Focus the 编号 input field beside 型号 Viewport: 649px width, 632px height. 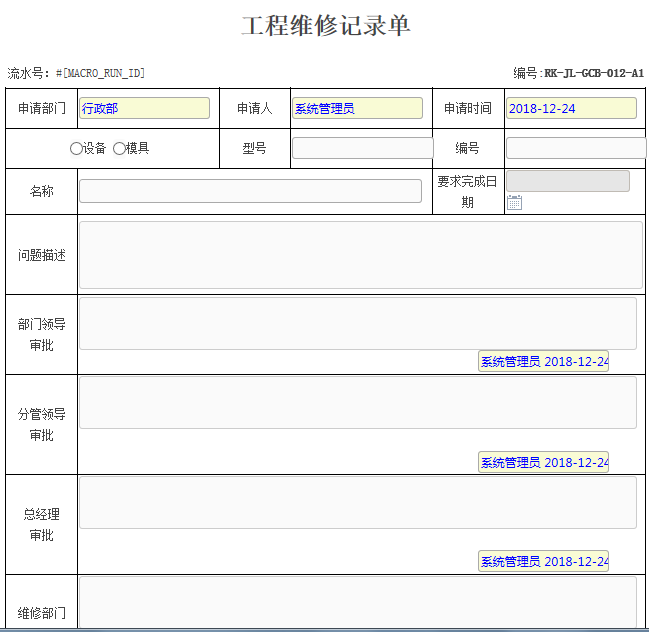tap(576, 148)
